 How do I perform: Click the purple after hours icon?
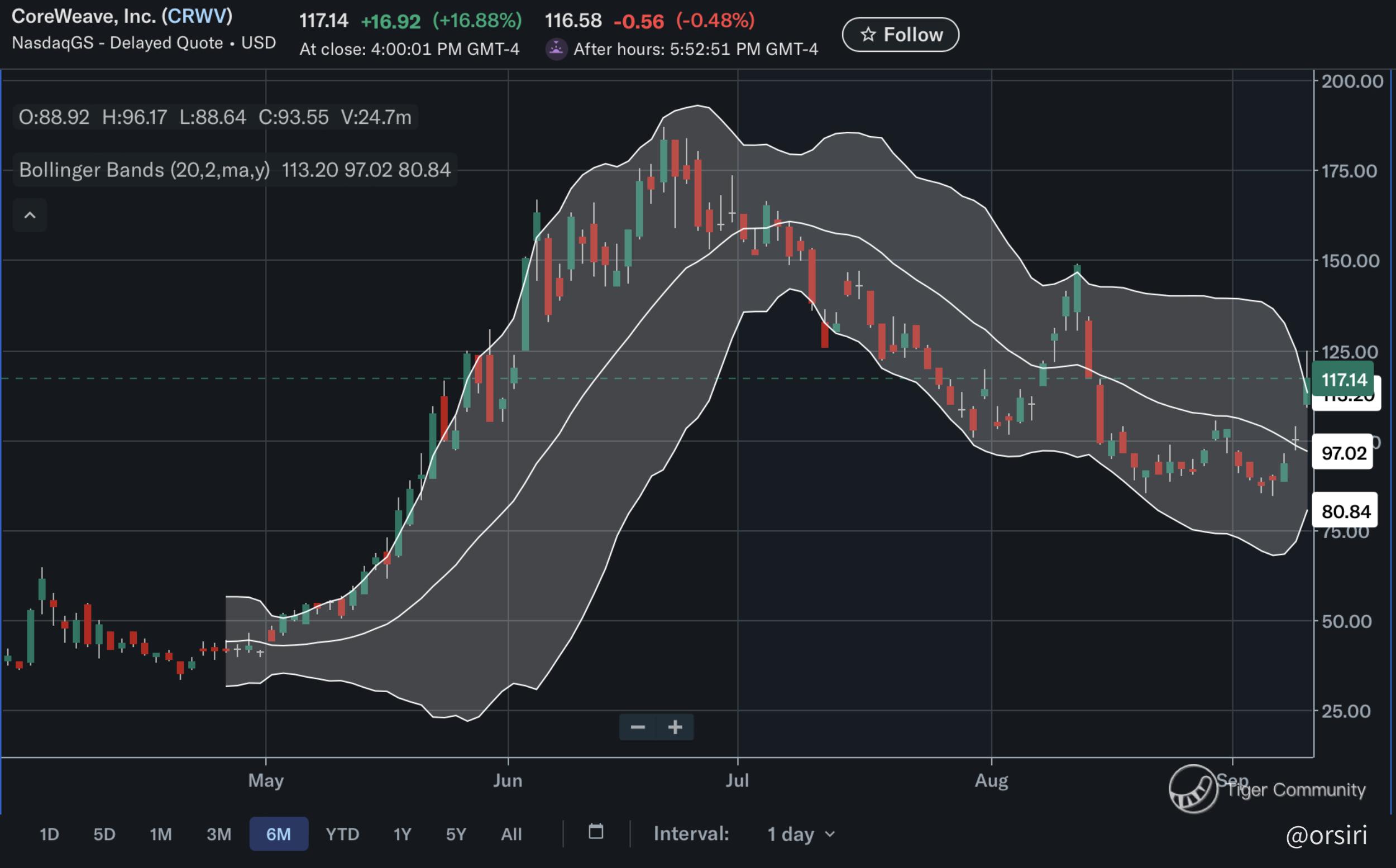pos(556,49)
